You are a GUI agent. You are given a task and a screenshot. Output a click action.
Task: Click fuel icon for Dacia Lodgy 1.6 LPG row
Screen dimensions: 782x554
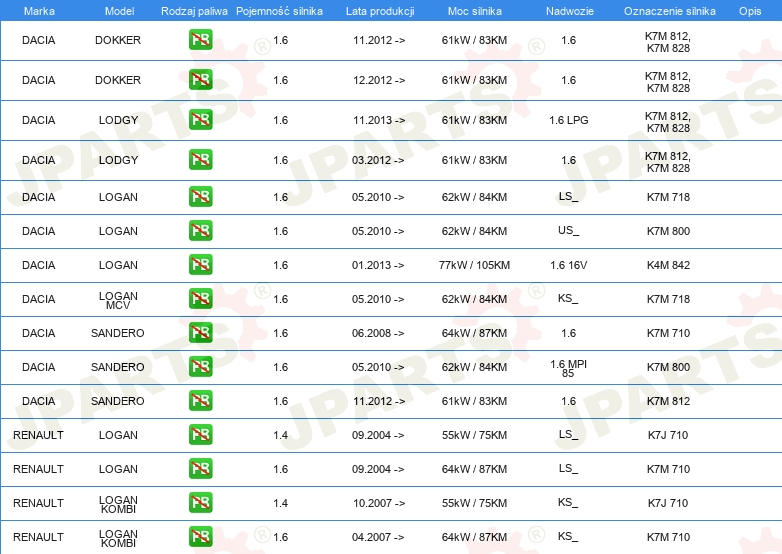200,120
